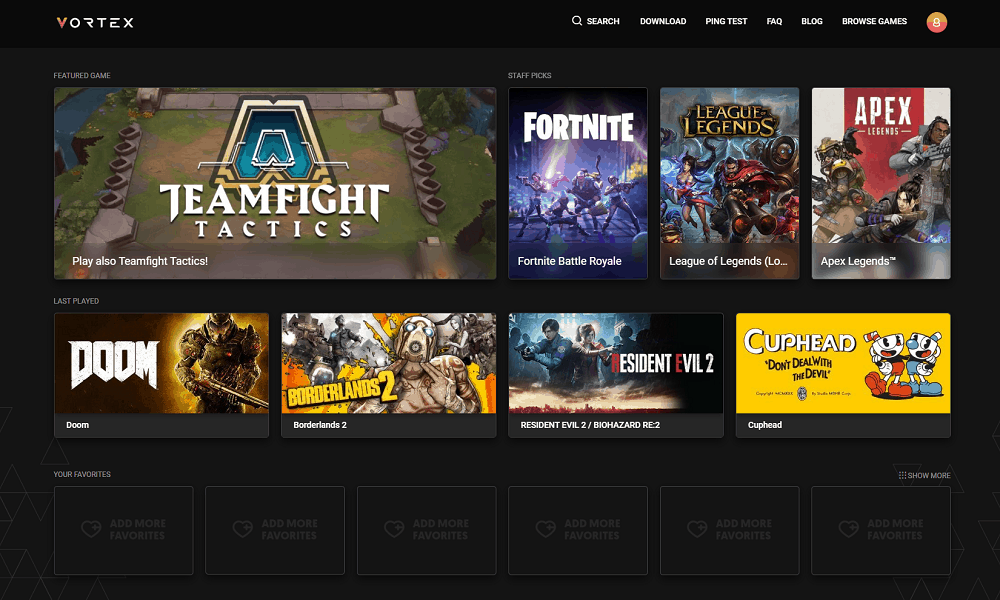Open the Teamfight Tactics featured banner
The width and height of the screenshot is (1000, 600).
click(275, 183)
